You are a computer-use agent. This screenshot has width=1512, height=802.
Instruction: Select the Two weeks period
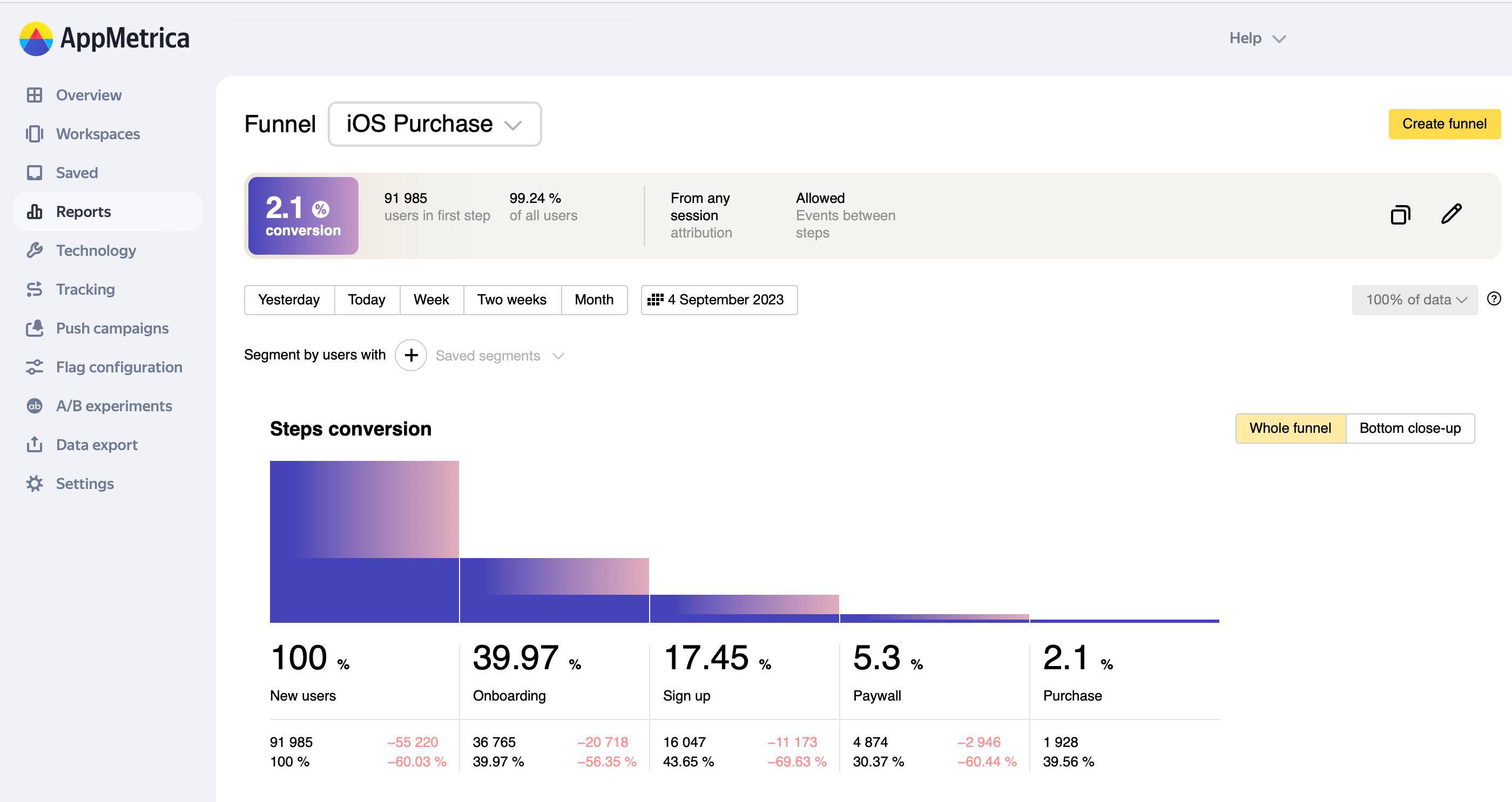tap(511, 300)
